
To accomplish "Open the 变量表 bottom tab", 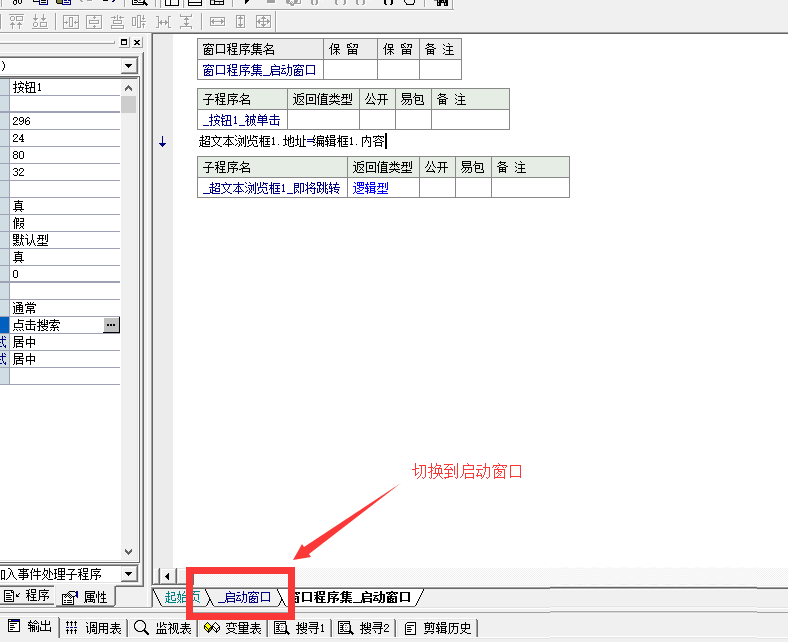I will pos(233,627).
